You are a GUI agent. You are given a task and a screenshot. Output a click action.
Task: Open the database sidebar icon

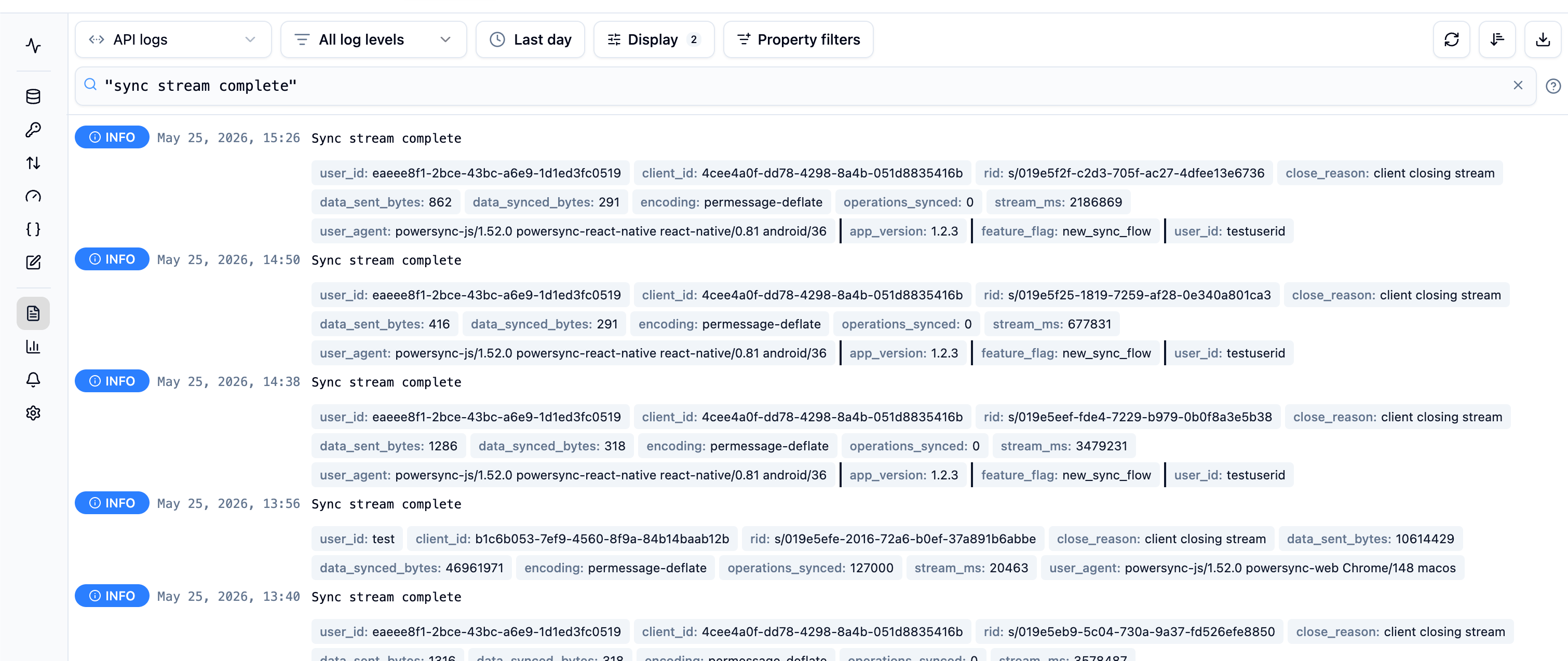[33, 96]
